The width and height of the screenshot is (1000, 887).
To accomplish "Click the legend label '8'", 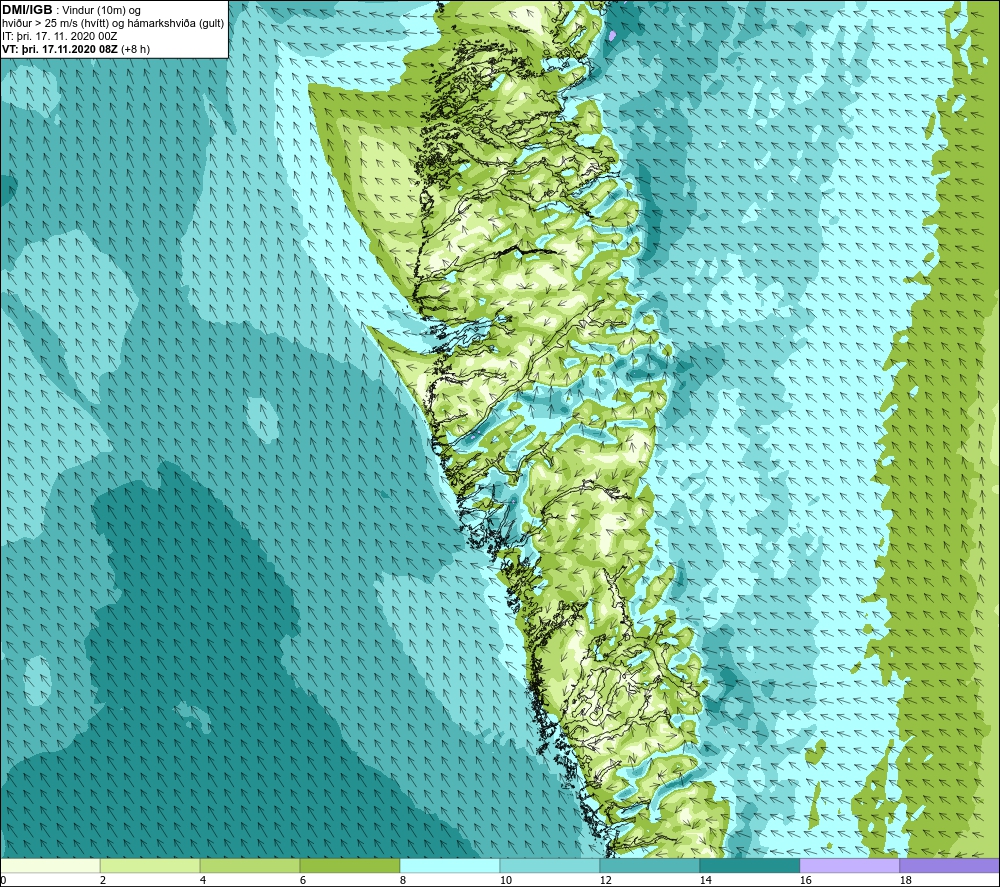I will [x=403, y=880].
